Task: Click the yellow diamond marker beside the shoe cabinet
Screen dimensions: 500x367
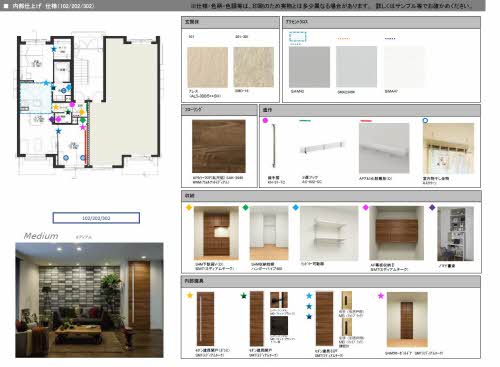Action: tap(189, 208)
